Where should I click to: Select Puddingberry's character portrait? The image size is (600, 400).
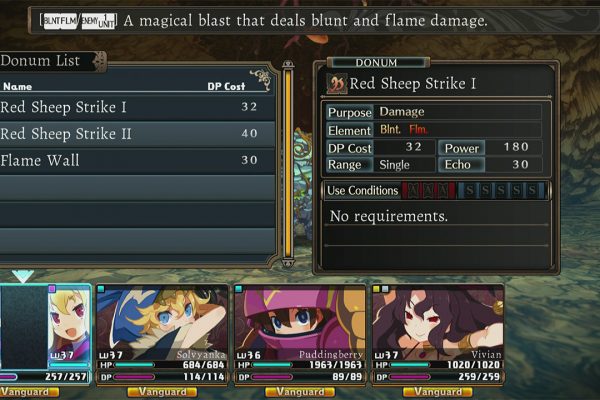coord(300,322)
